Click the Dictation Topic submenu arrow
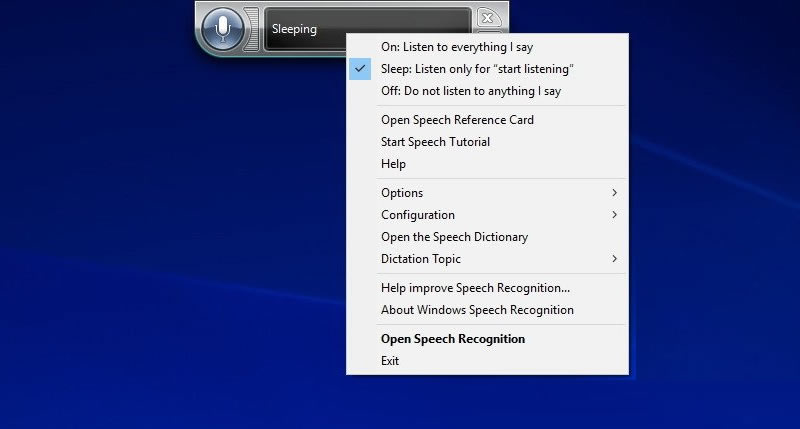The image size is (800, 429). (x=614, y=259)
